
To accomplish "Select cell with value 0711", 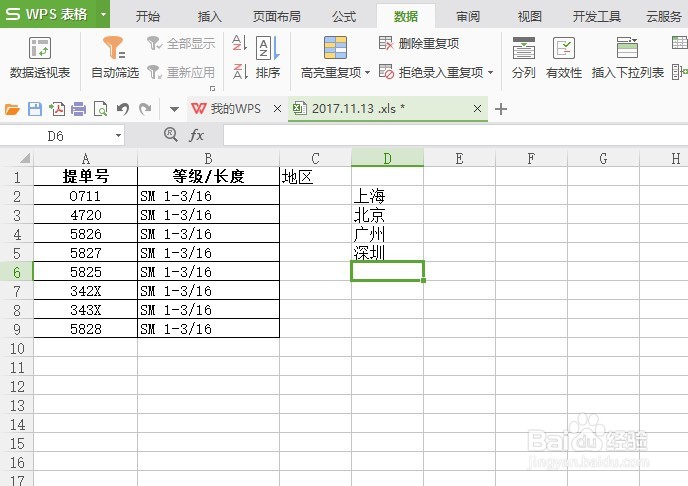I will click(x=86, y=196).
